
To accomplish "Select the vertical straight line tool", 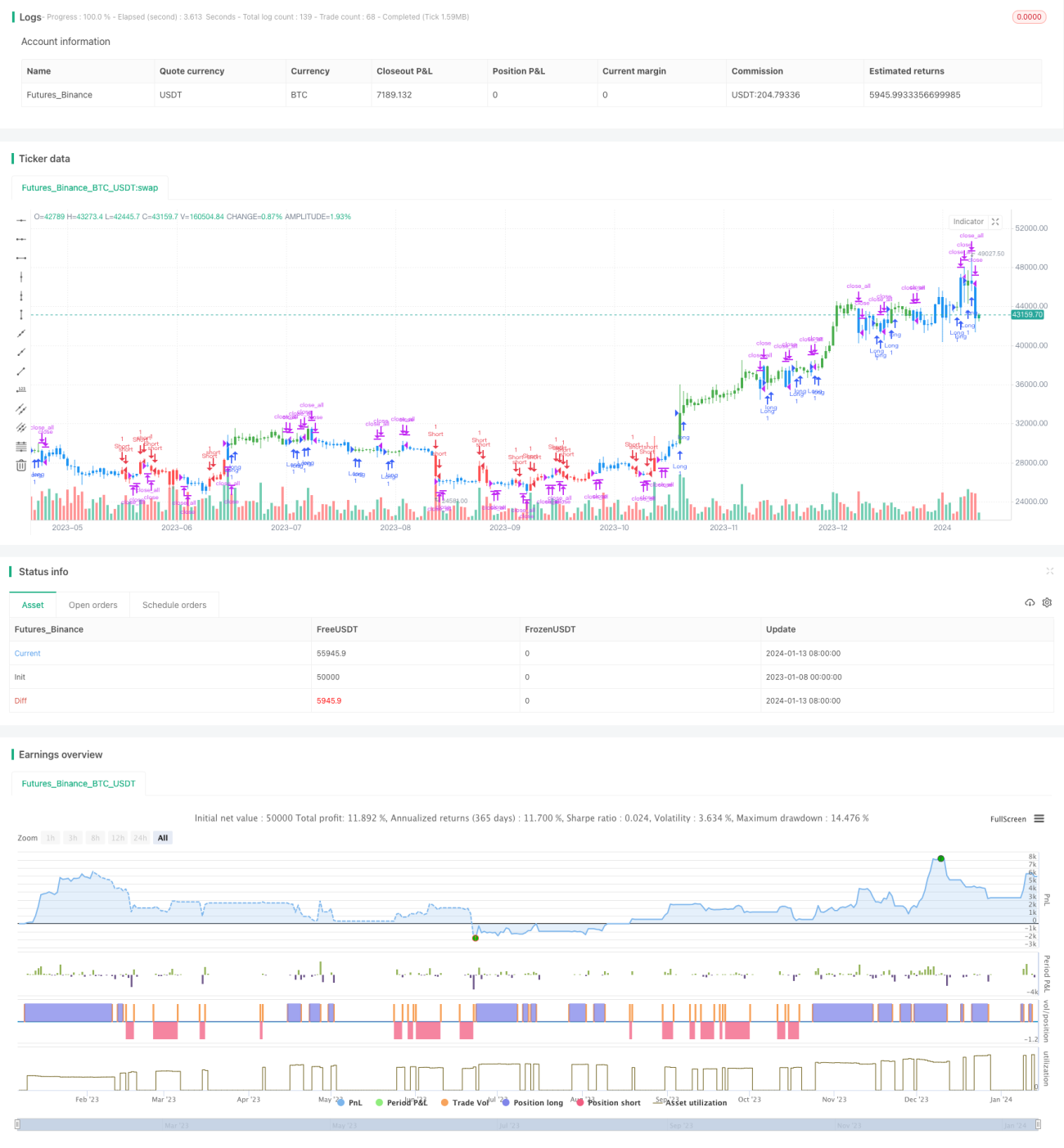I will pos(21,277).
